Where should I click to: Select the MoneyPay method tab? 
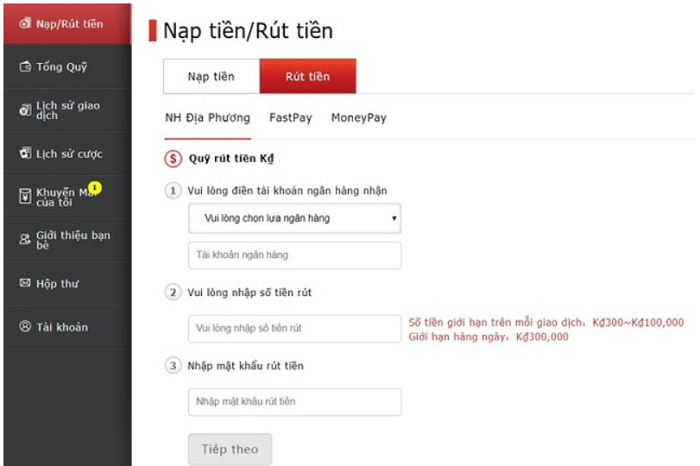point(359,118)
